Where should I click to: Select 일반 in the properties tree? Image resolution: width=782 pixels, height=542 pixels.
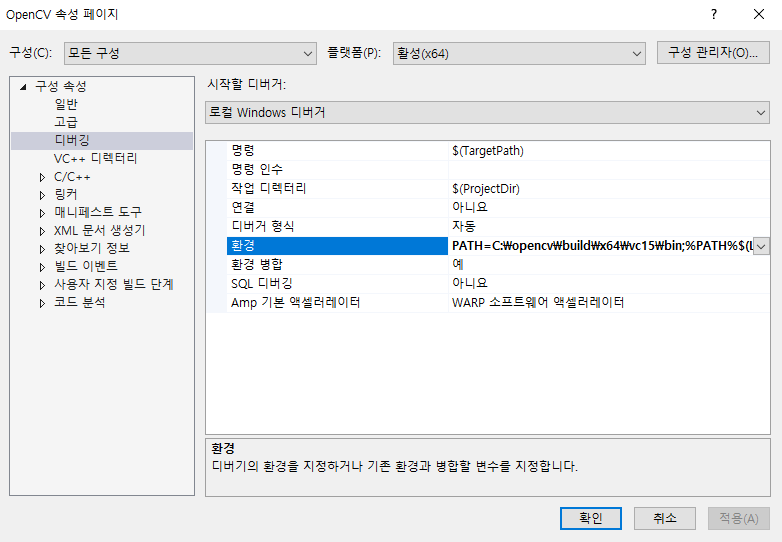pos(66,104)
